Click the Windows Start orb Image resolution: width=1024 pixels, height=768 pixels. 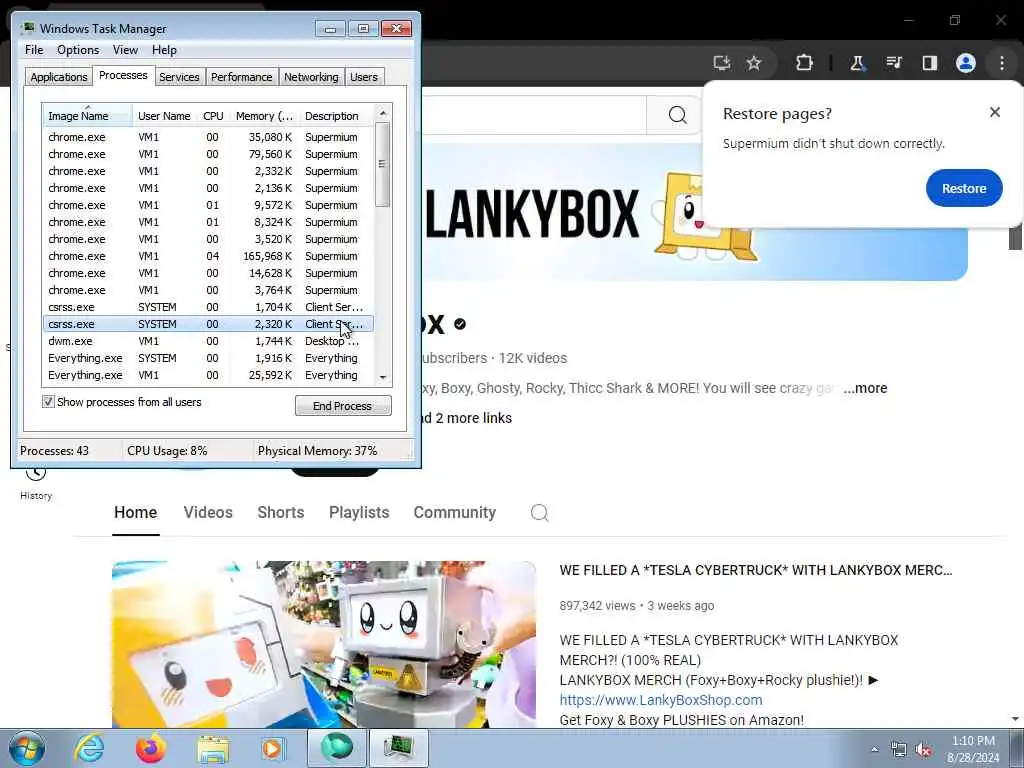click(x=27, y=748)
